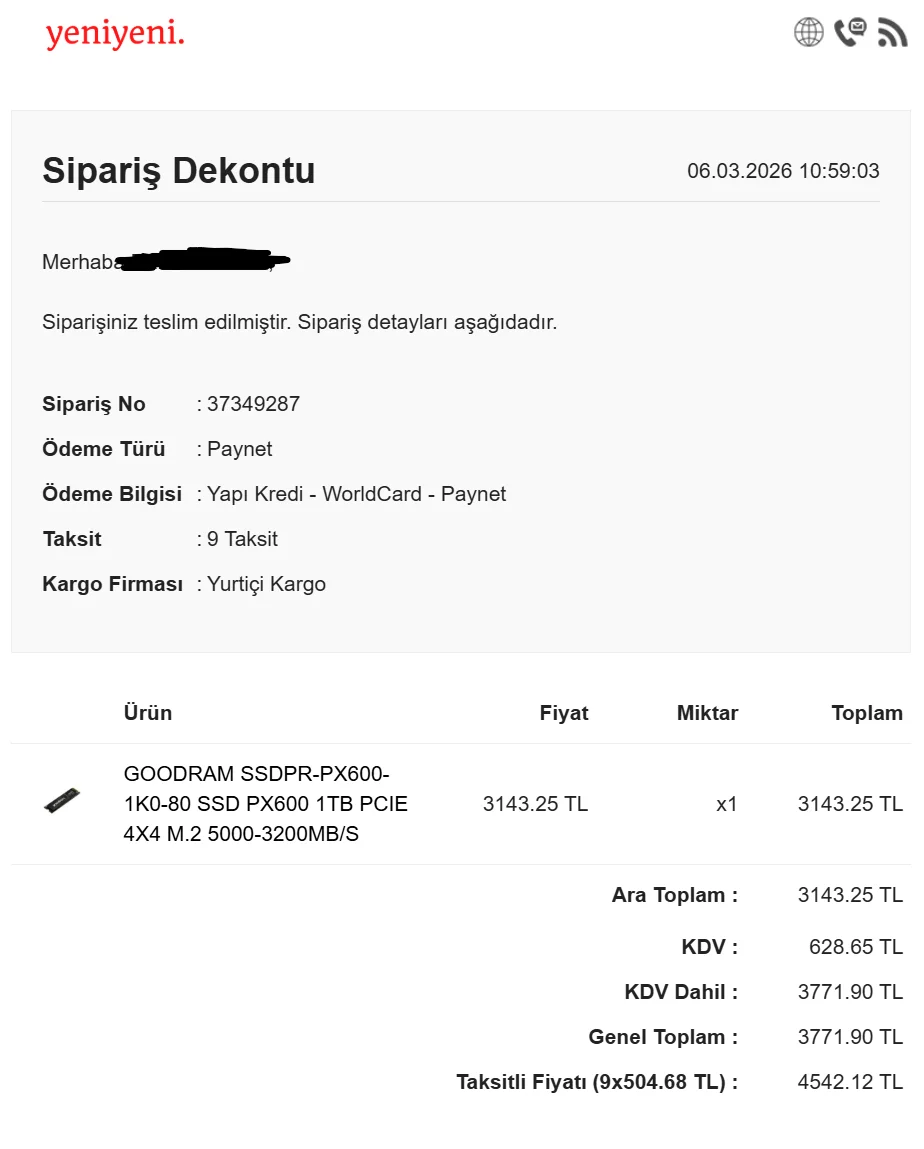
Task: Click the Miktar column header
Action: coord(707,713)
